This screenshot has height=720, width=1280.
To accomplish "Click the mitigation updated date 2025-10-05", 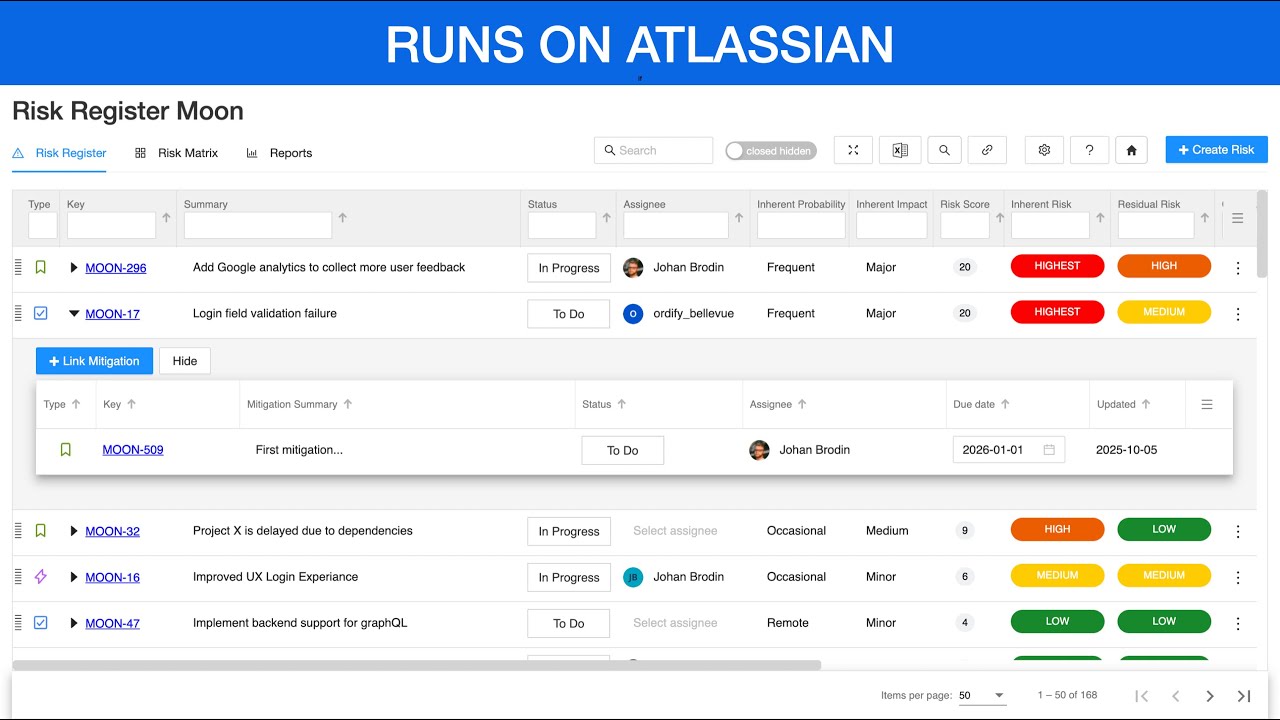I will [x=1127, y=450].
